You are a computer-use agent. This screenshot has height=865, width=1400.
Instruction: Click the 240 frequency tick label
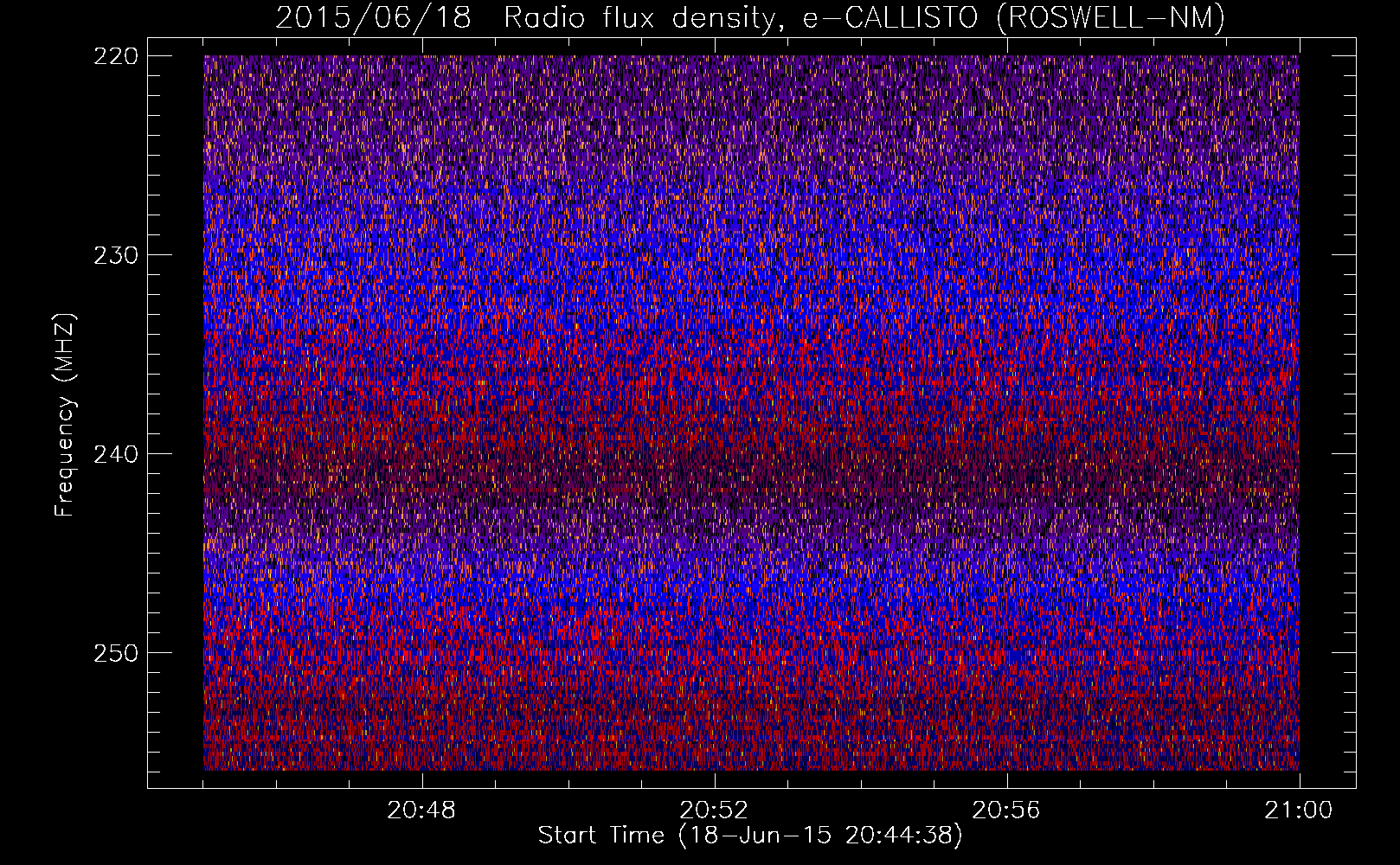(115, 454)
